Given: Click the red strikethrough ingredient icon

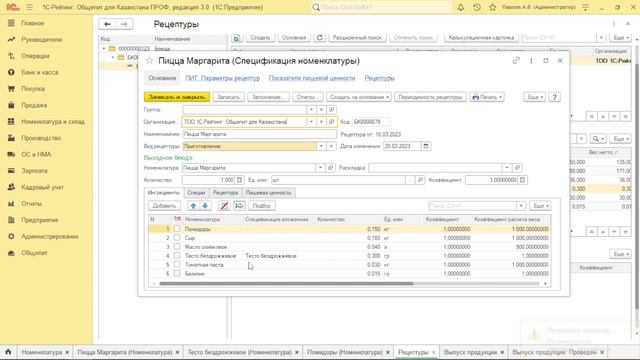Looking at the screenshot, I should pos(224,206).
